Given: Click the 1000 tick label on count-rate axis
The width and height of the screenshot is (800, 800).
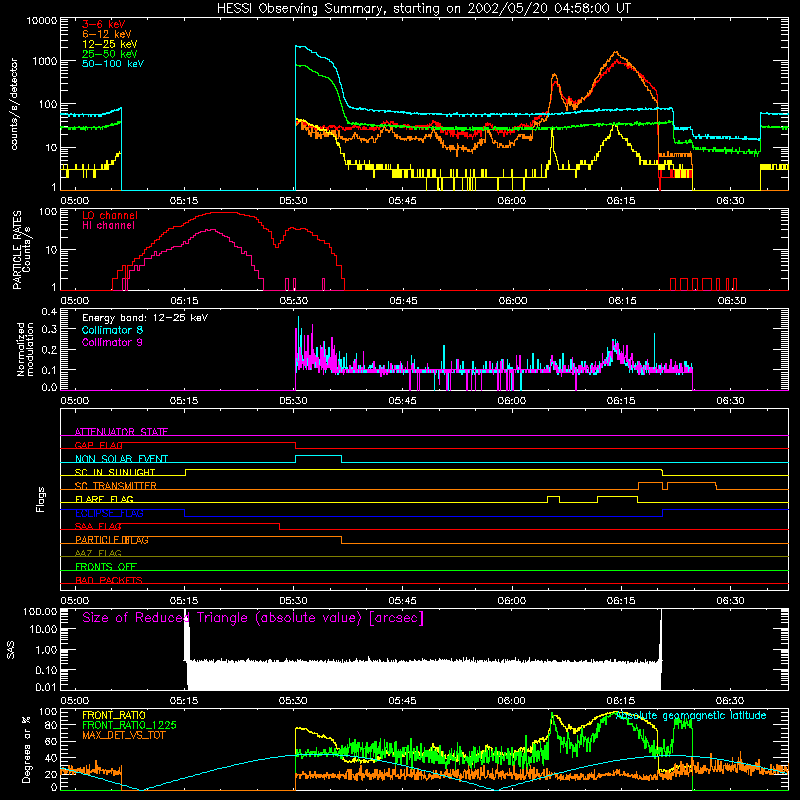Looking at the screenshot, I should click(45, 61).
